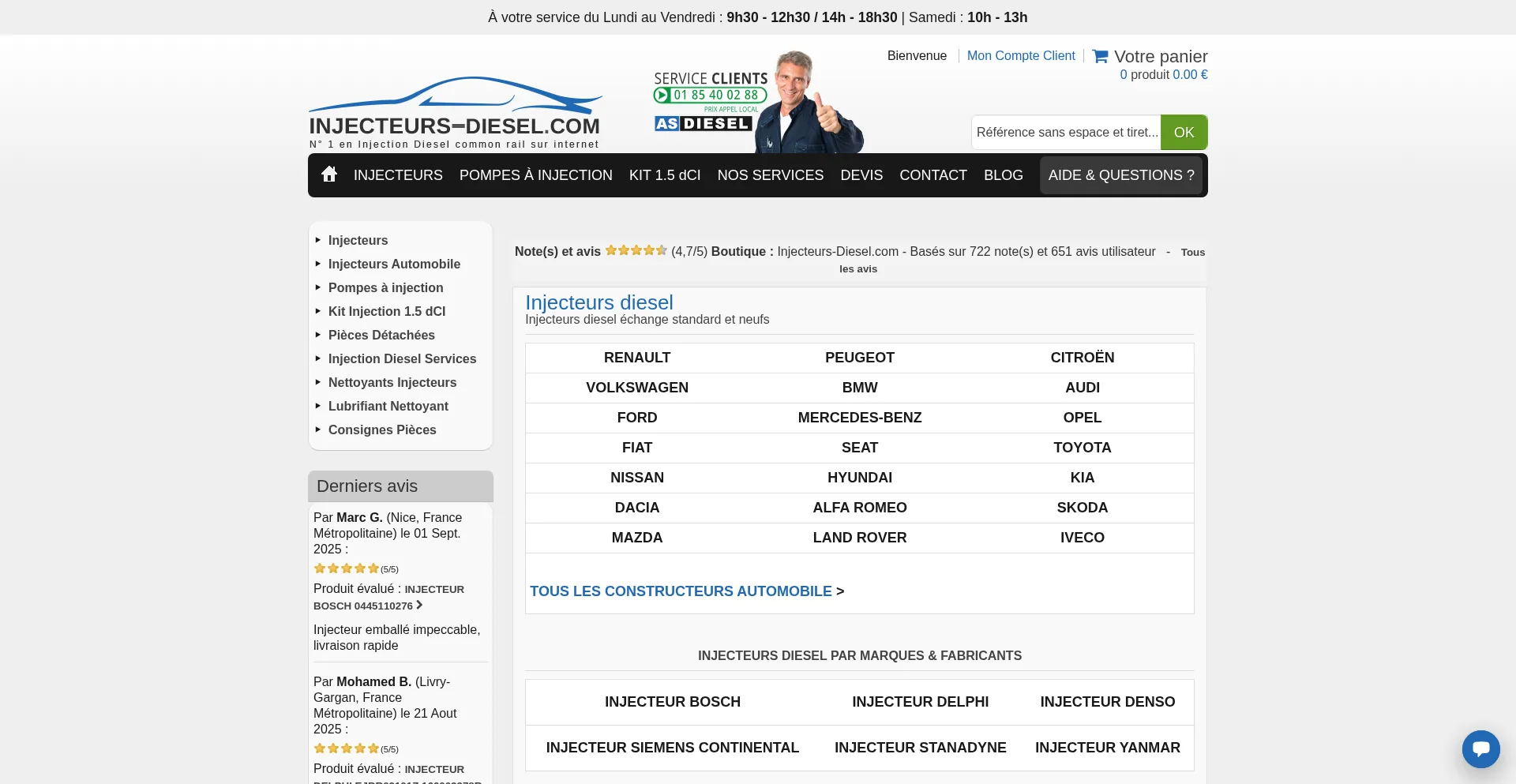1516x784 pixels.
Task: Open INJECTEUR STANADYNE brand
Action: 921,748
